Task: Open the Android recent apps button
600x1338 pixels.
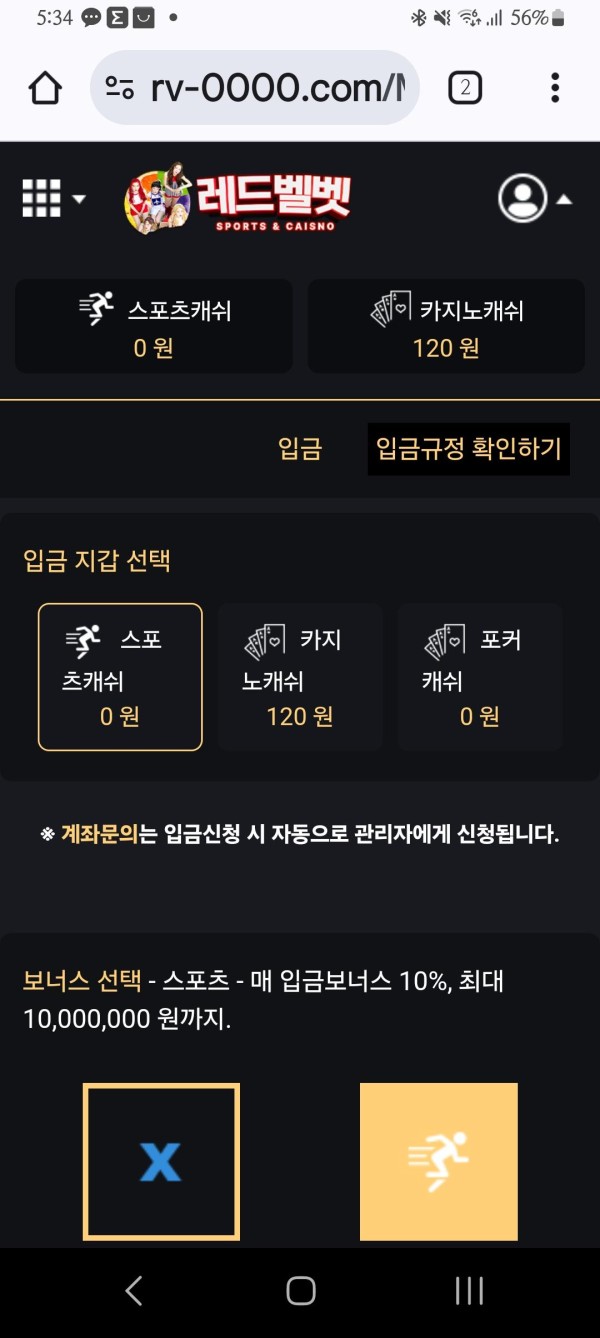Action: tap(469, 1291)
